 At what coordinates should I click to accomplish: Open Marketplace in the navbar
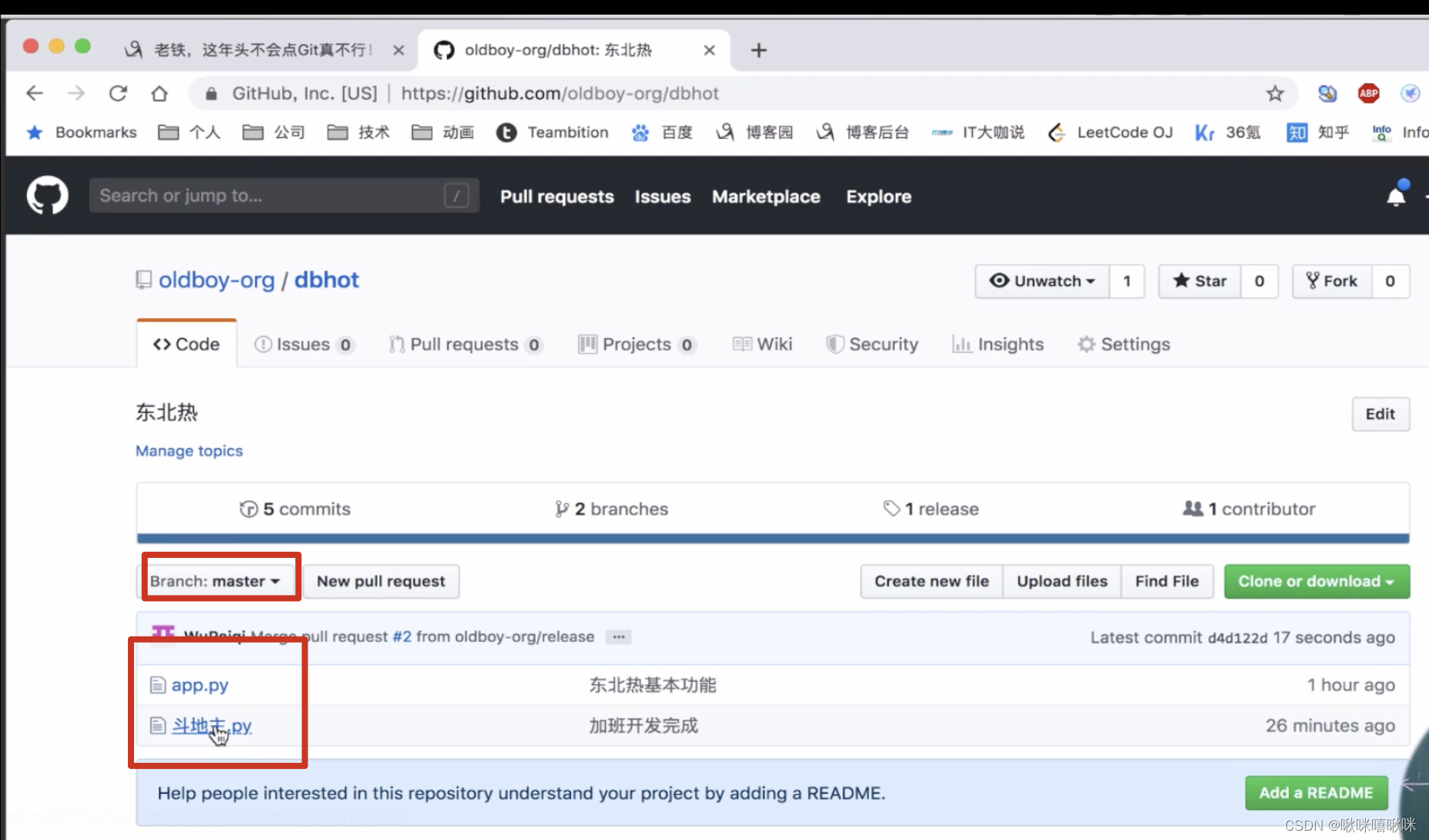(766, 197)
